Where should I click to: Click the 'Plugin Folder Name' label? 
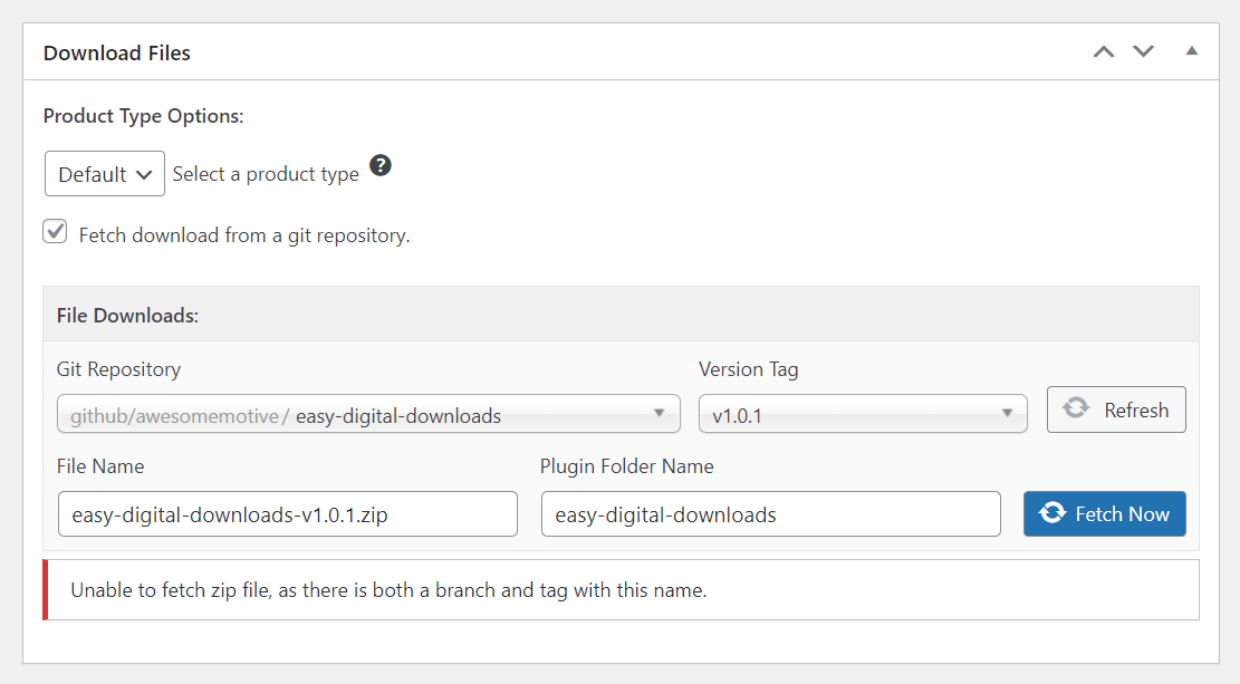pyautogui.click(x=627, y=467)
